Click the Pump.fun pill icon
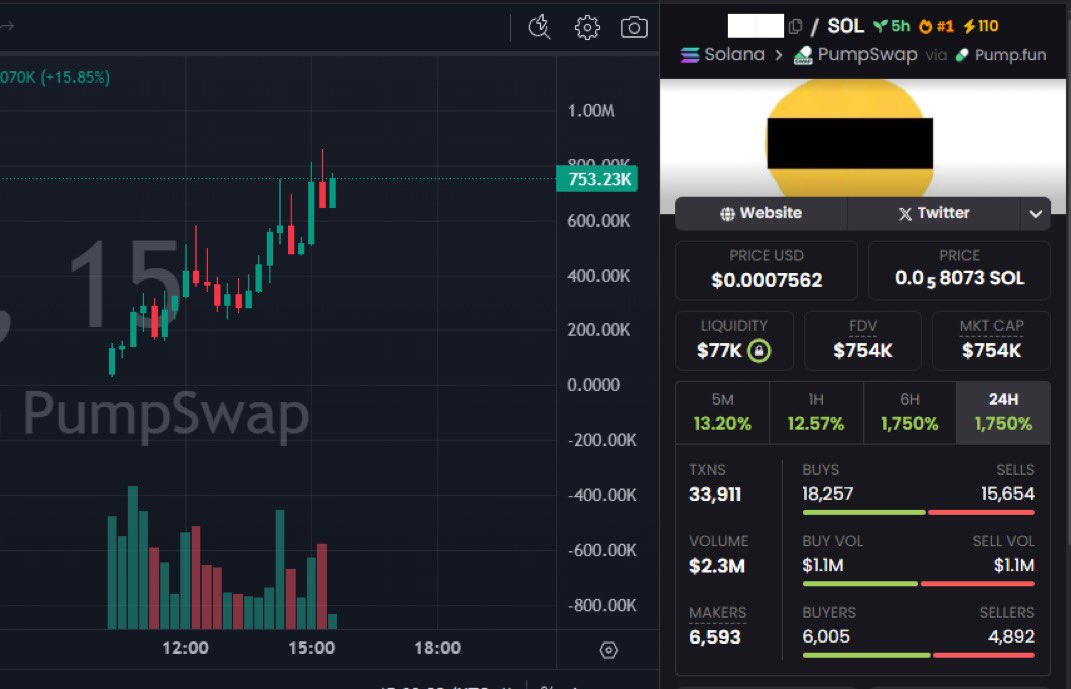1071x689 pixels. click(962, 55)
